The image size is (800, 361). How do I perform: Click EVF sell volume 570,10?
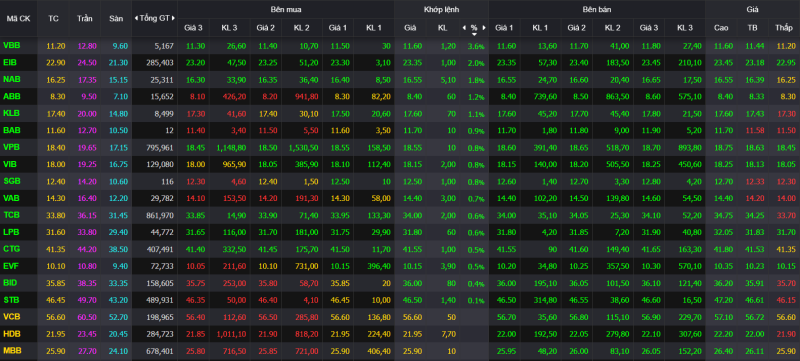click(x=689, y=266)
